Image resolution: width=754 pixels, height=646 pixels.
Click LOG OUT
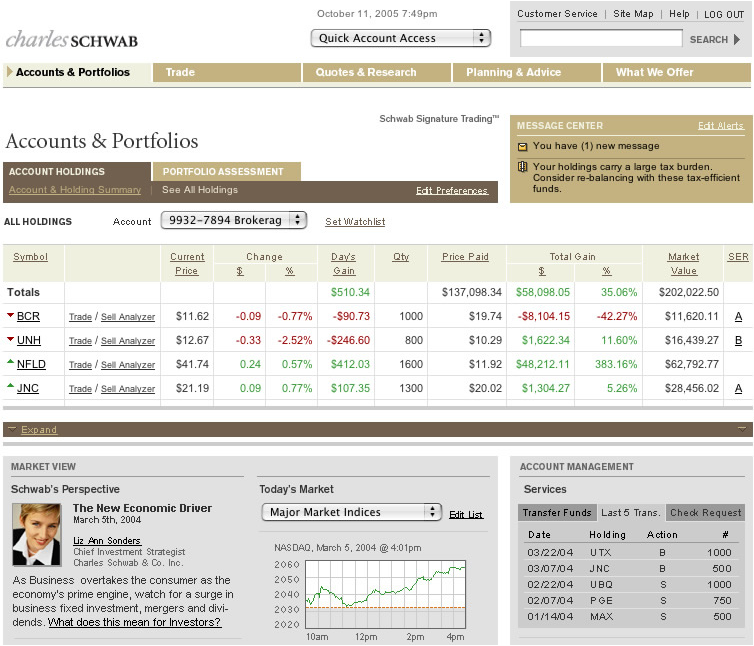click(x=724, y=14)
